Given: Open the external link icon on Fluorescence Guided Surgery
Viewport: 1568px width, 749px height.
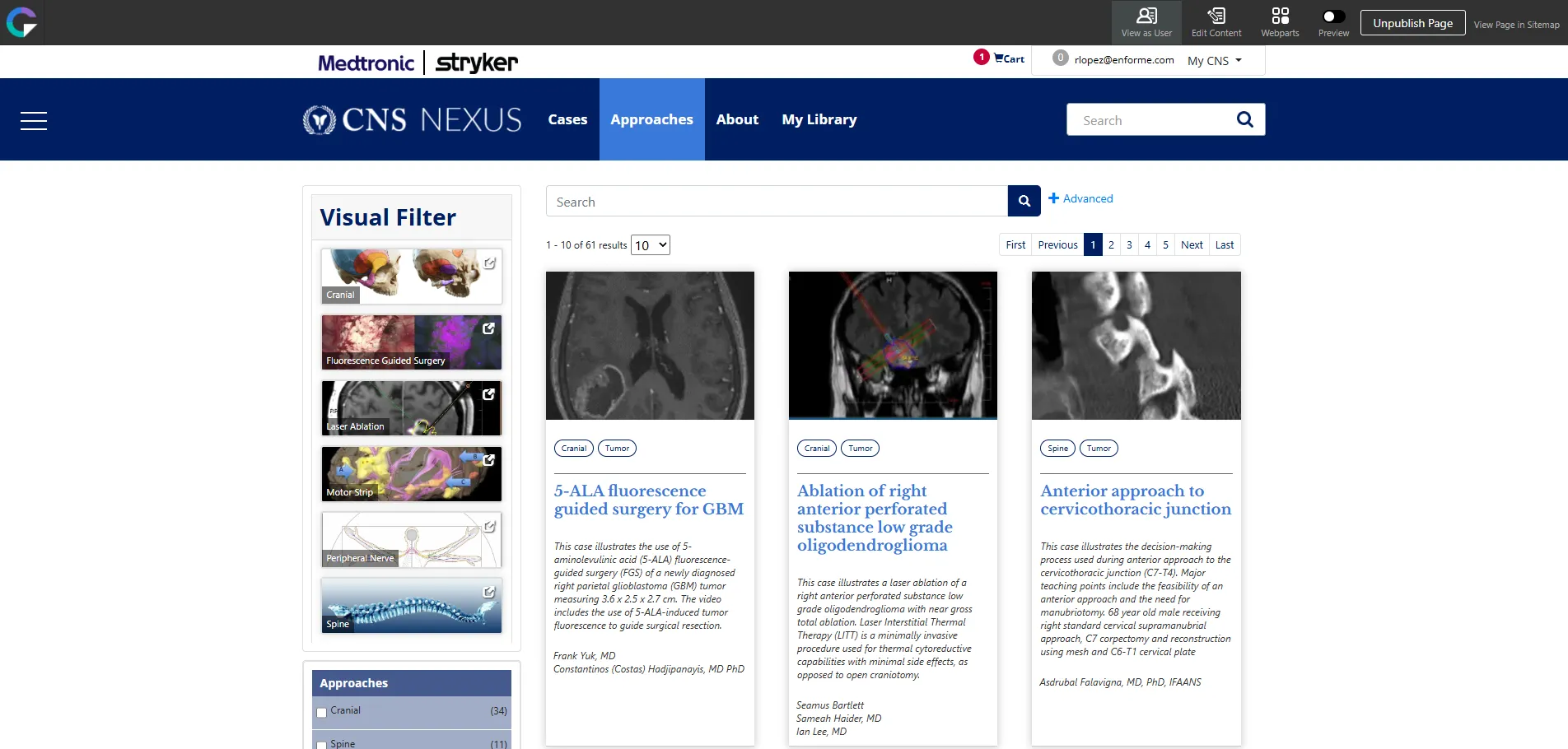Looking at the screenshot, I should (x=488, y=328).
